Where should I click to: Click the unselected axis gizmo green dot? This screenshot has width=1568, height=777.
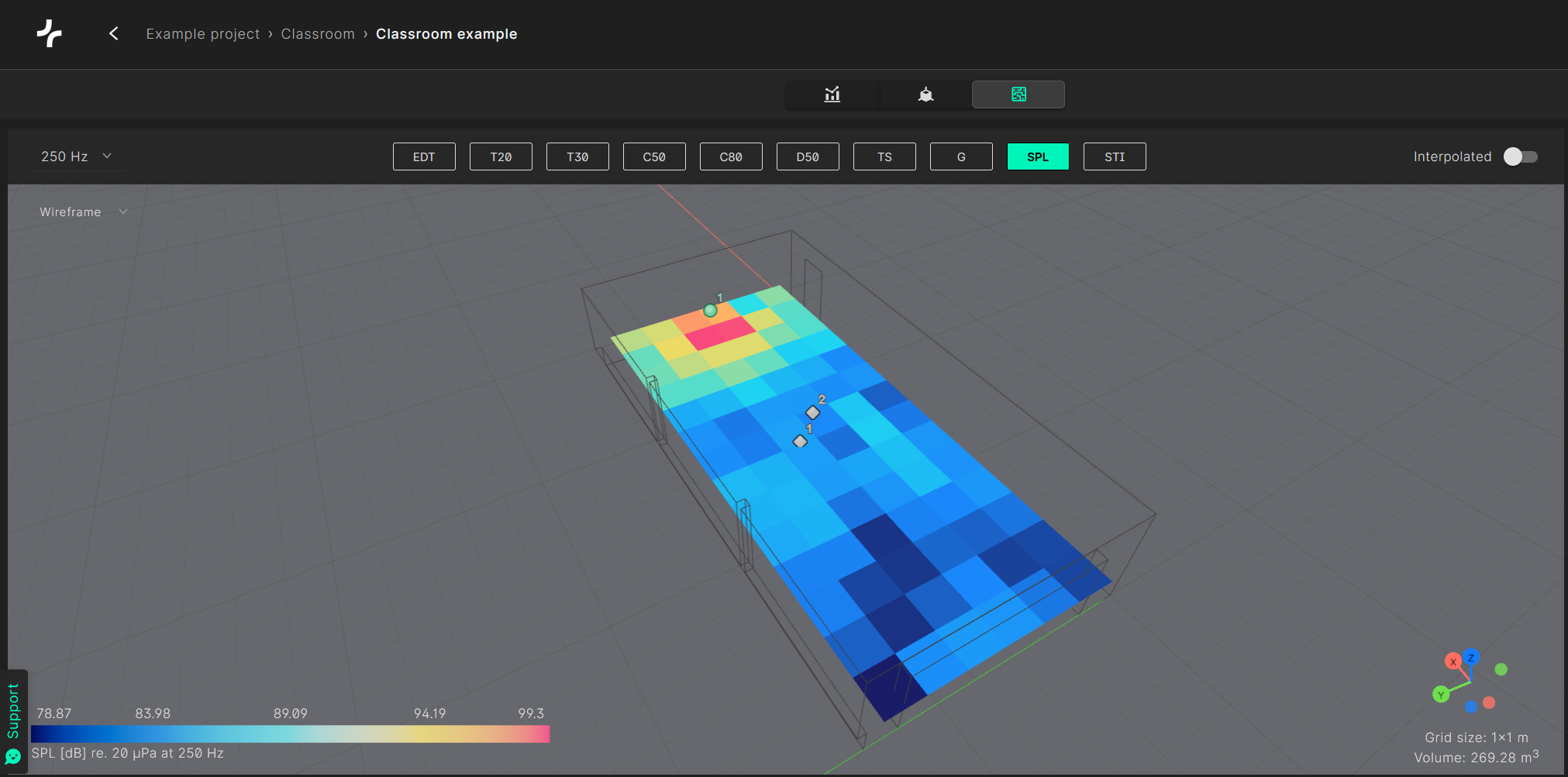(1501, 669)
